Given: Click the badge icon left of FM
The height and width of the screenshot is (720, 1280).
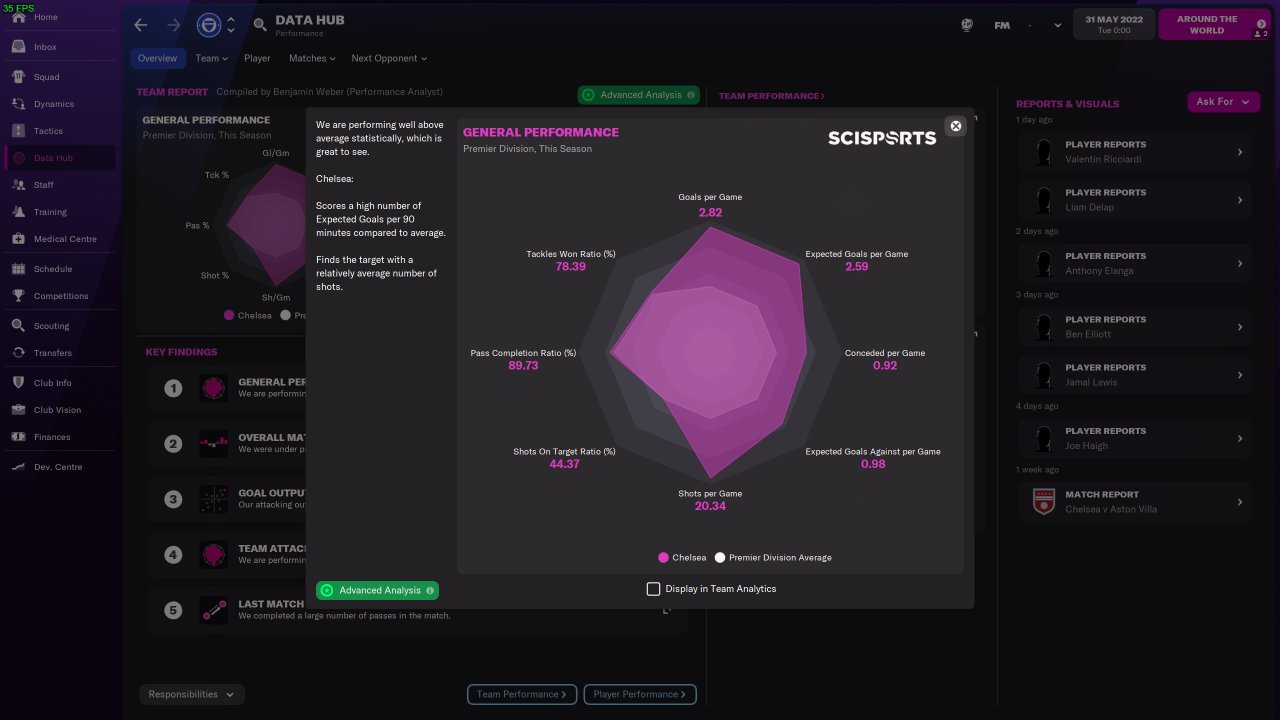Looking at the screenshot, I should [967, 25].
